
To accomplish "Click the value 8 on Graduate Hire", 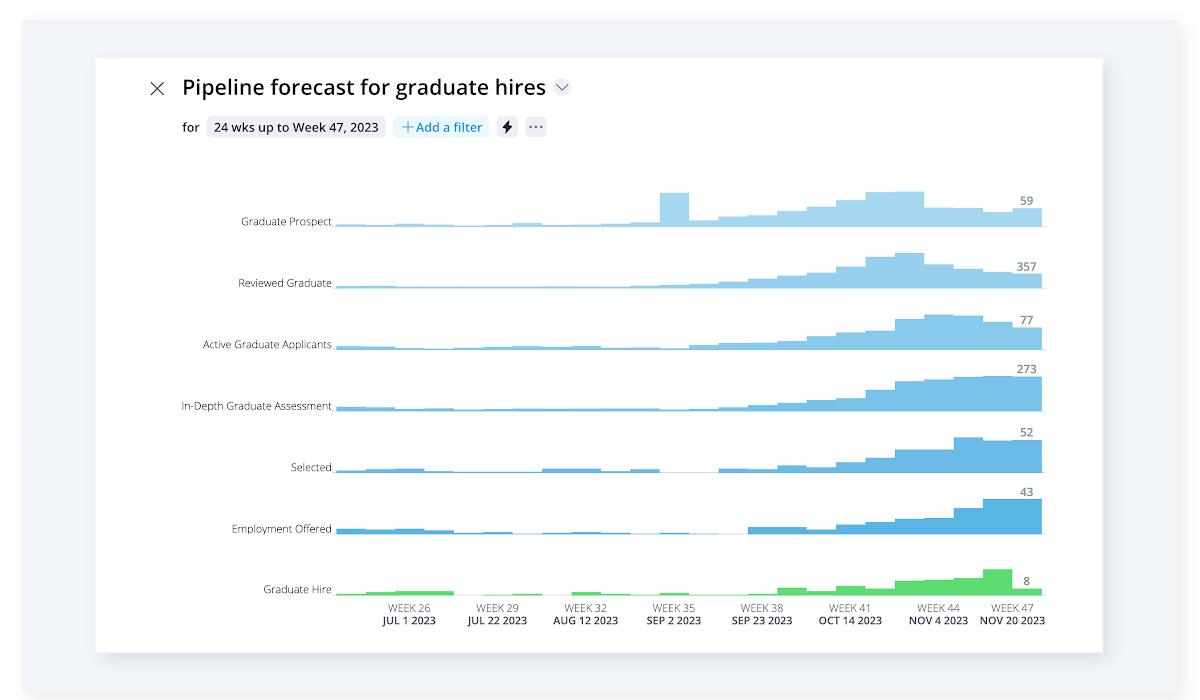I will click(1026, 581).
